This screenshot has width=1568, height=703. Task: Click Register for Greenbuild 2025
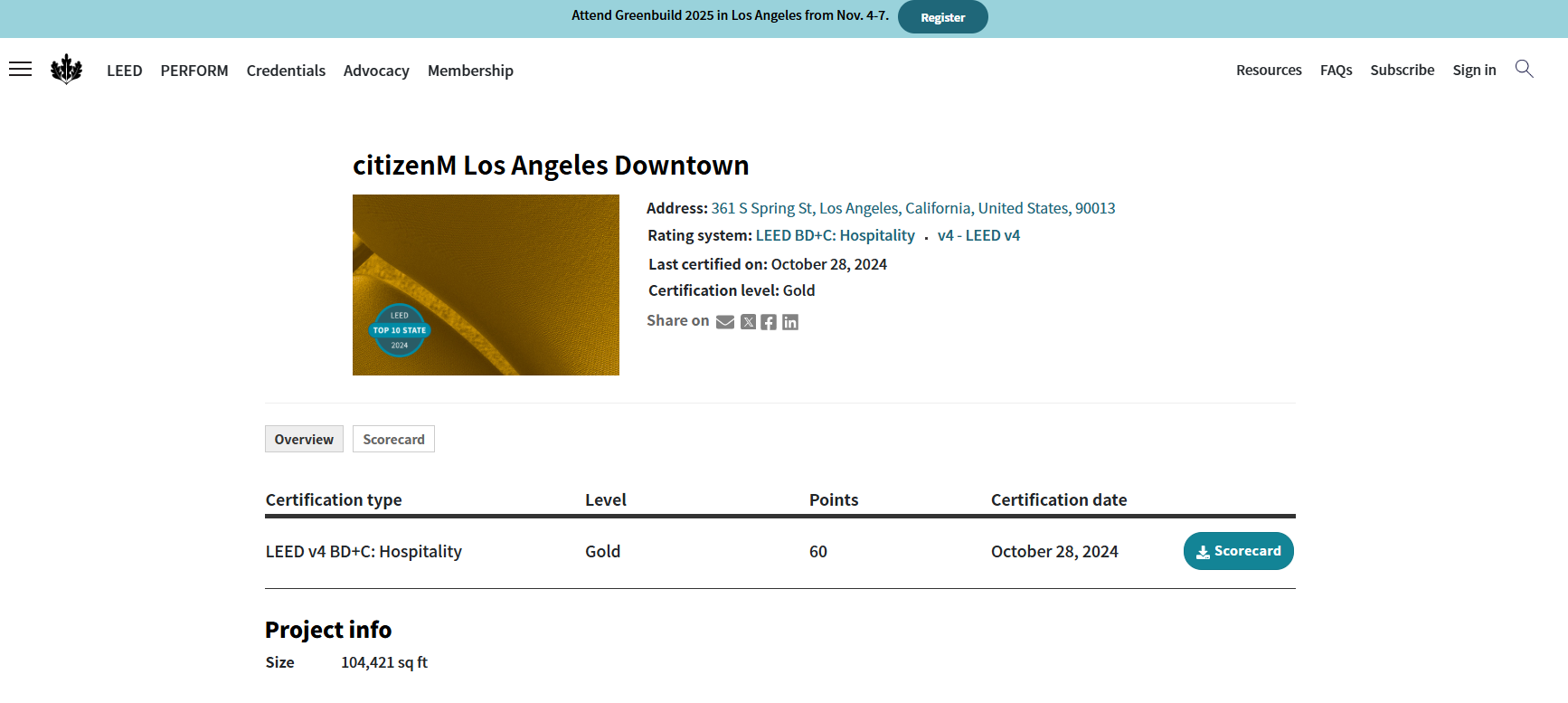pos(942,17)
